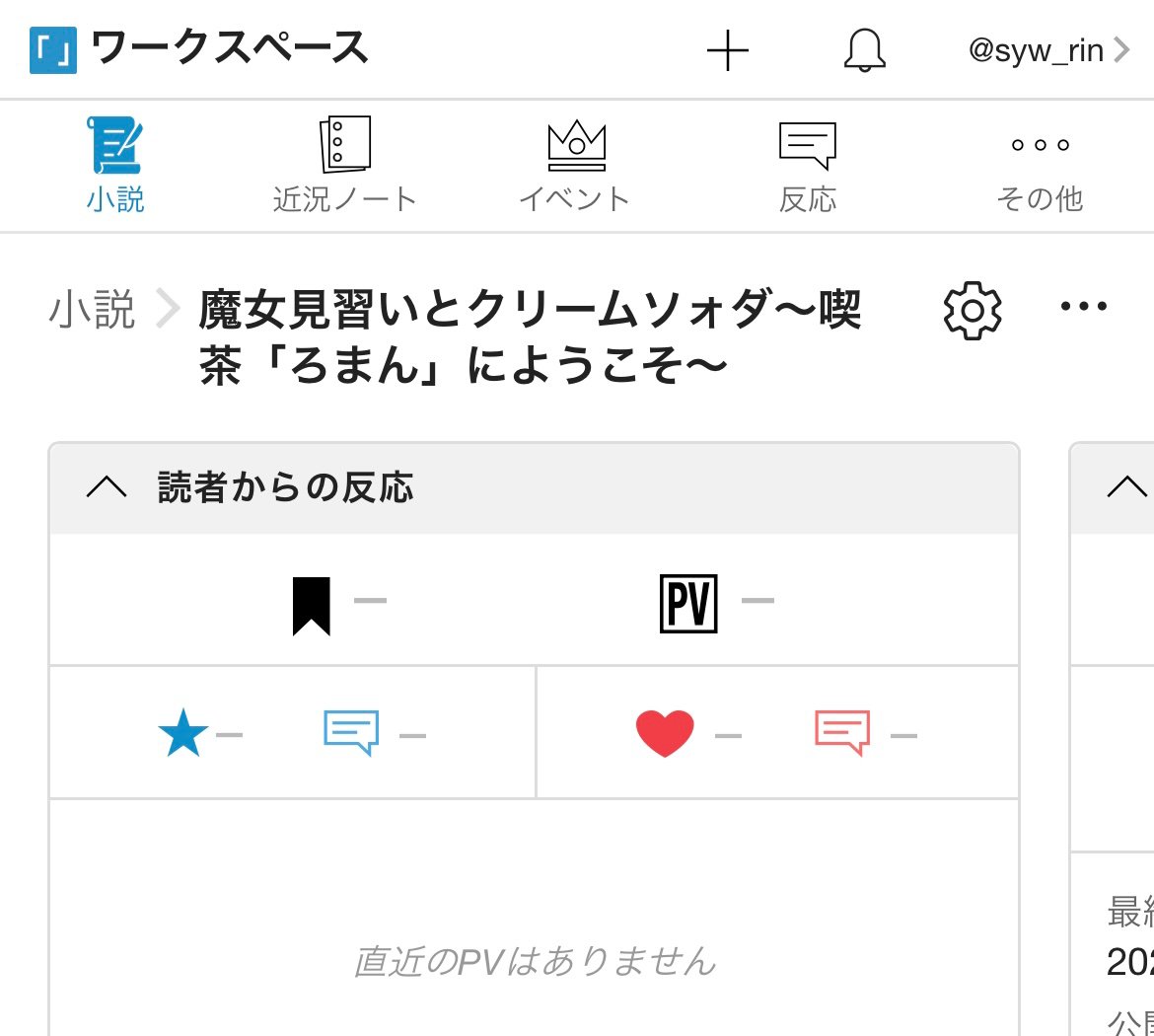This screenshot has width=1154, height=1036.
Task: Click the PV page views icon
Action: (x=688, y=603)
